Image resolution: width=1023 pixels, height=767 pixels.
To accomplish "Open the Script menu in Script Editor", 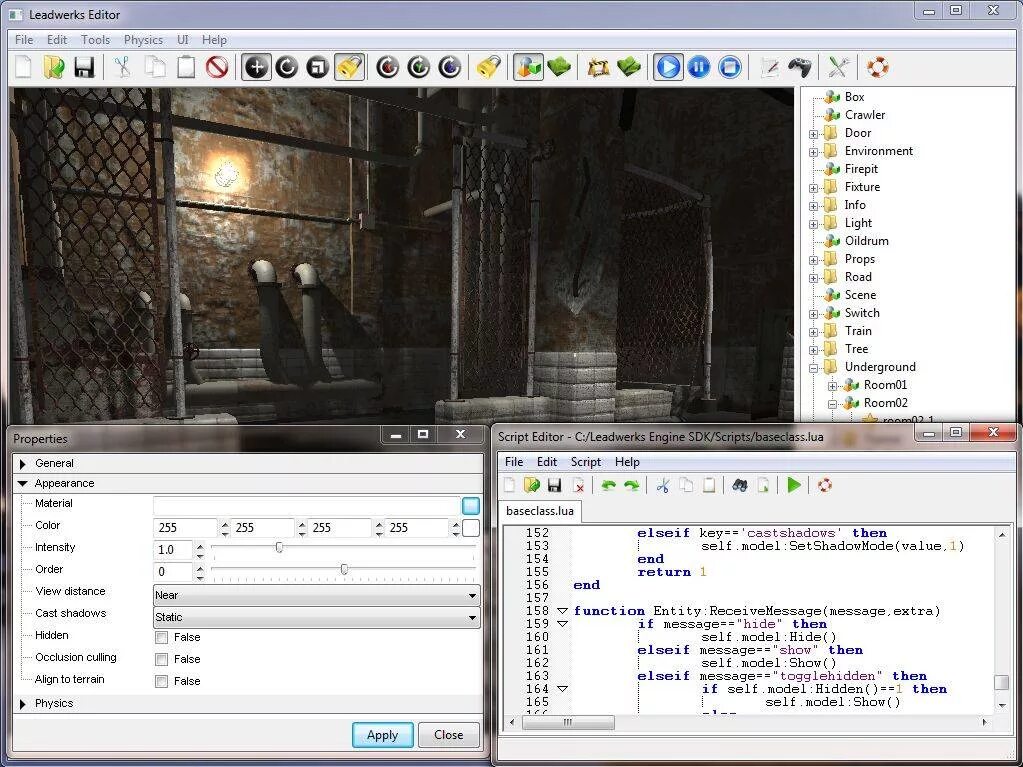I will coord(585,462).
